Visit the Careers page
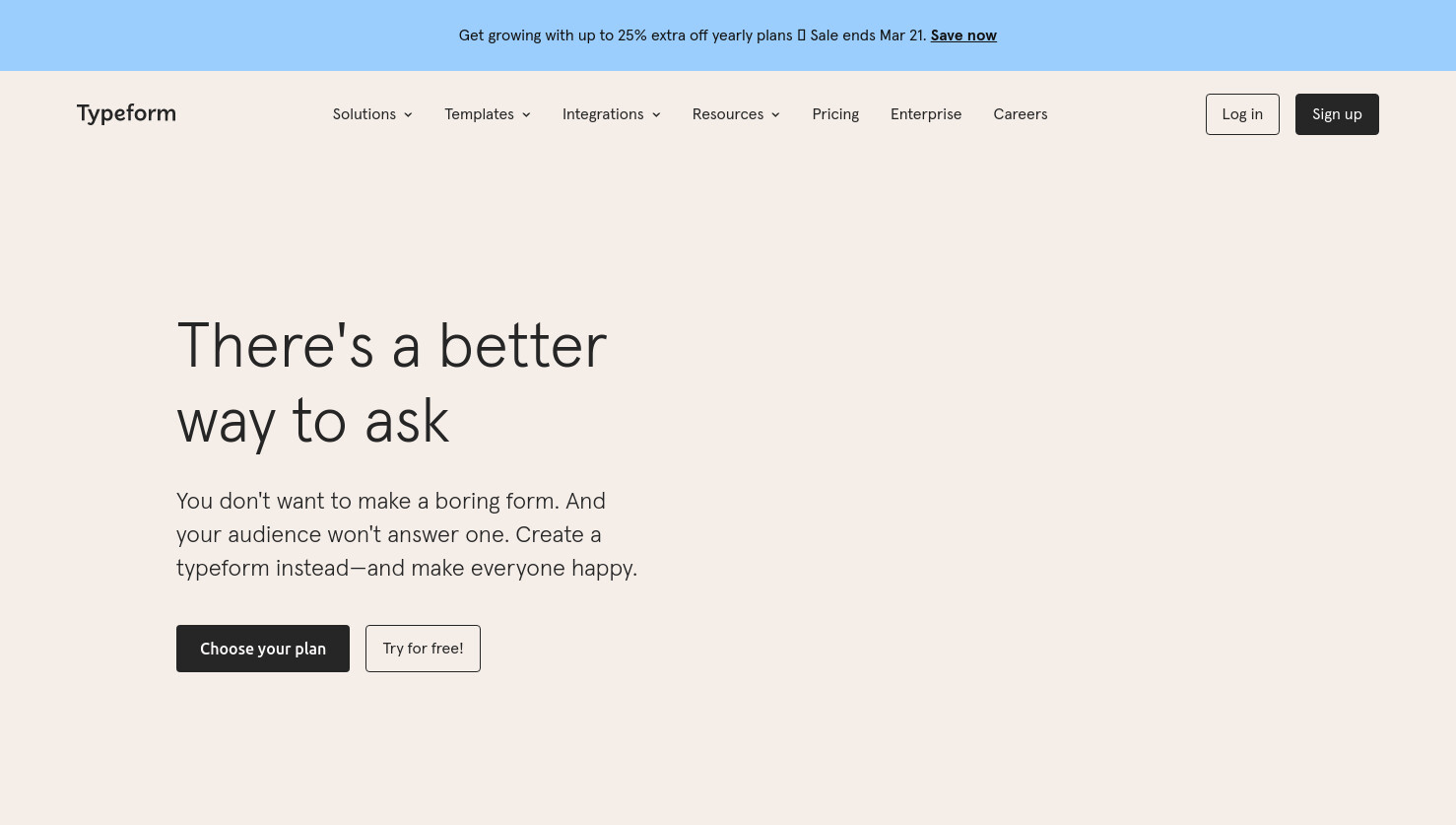Viewport: 1456px width, 825px height. (x=1021, y=114)
